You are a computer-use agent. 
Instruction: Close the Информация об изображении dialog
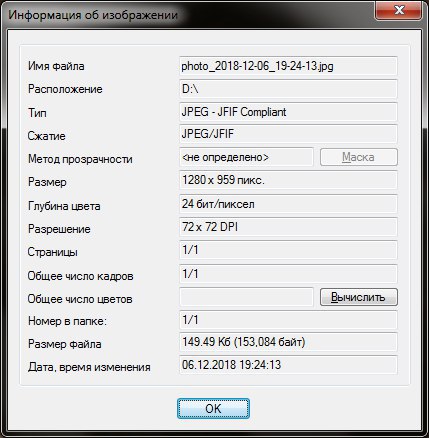pyautogui.click(x=399, y=10)
